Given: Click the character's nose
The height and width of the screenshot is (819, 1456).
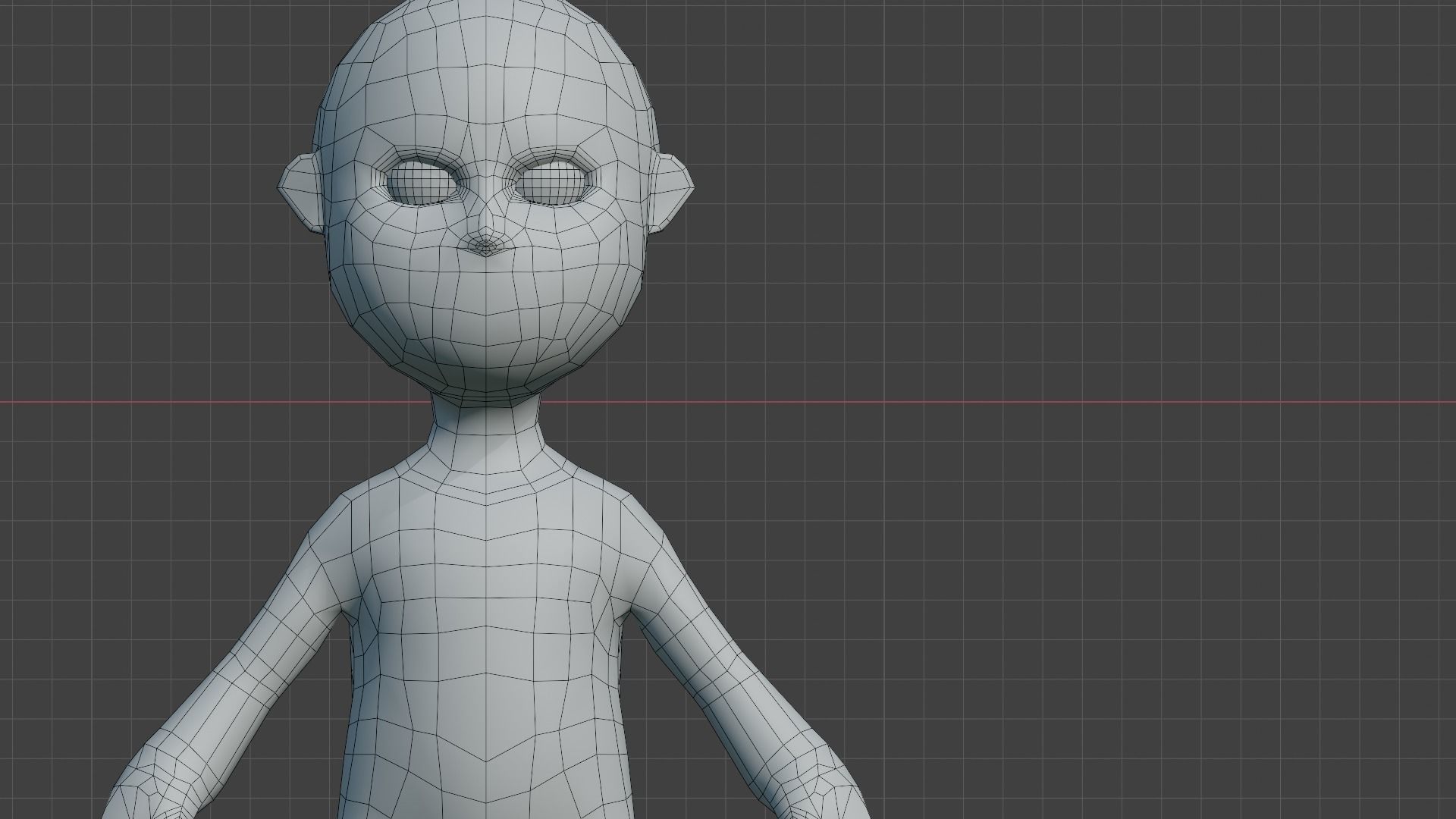Looking at the screenshot, I should click(x=485, y=243).
